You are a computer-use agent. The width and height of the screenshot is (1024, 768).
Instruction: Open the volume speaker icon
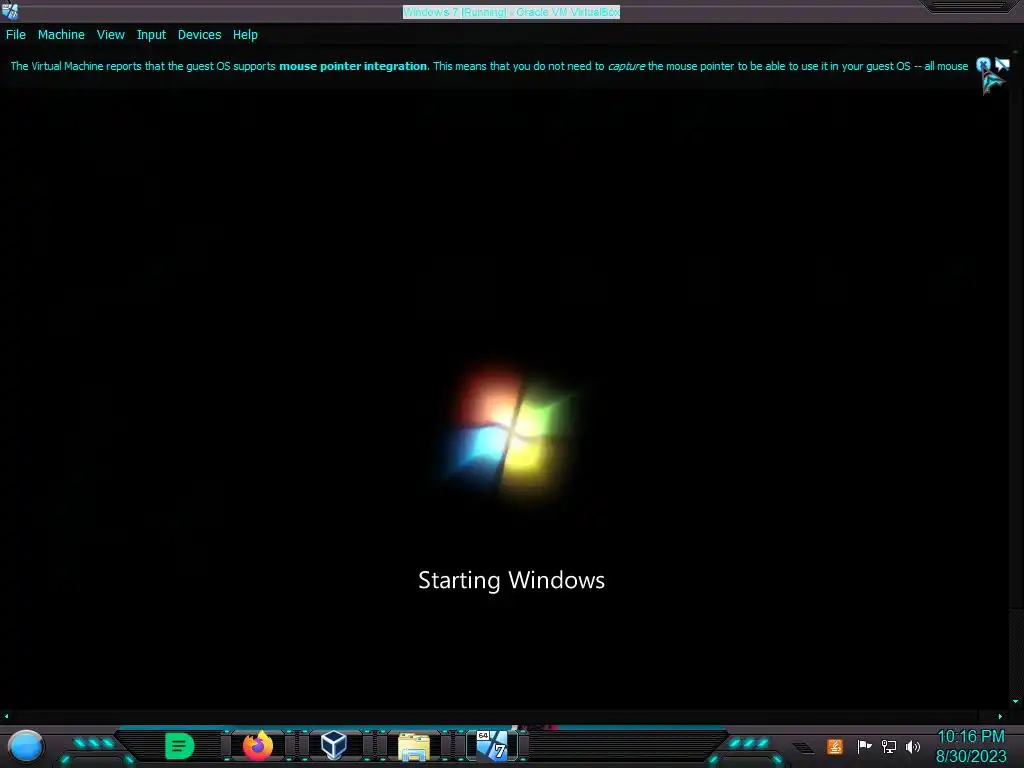coord(913,746)
